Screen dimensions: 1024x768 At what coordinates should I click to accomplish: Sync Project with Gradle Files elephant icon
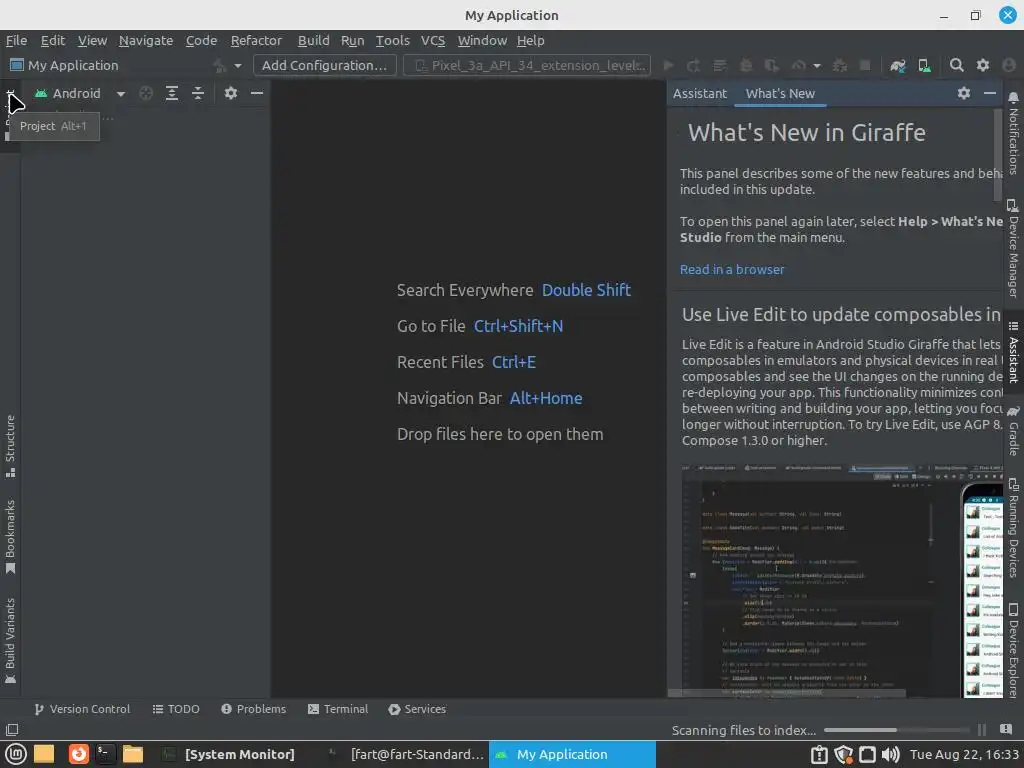(x=898, y=65)
